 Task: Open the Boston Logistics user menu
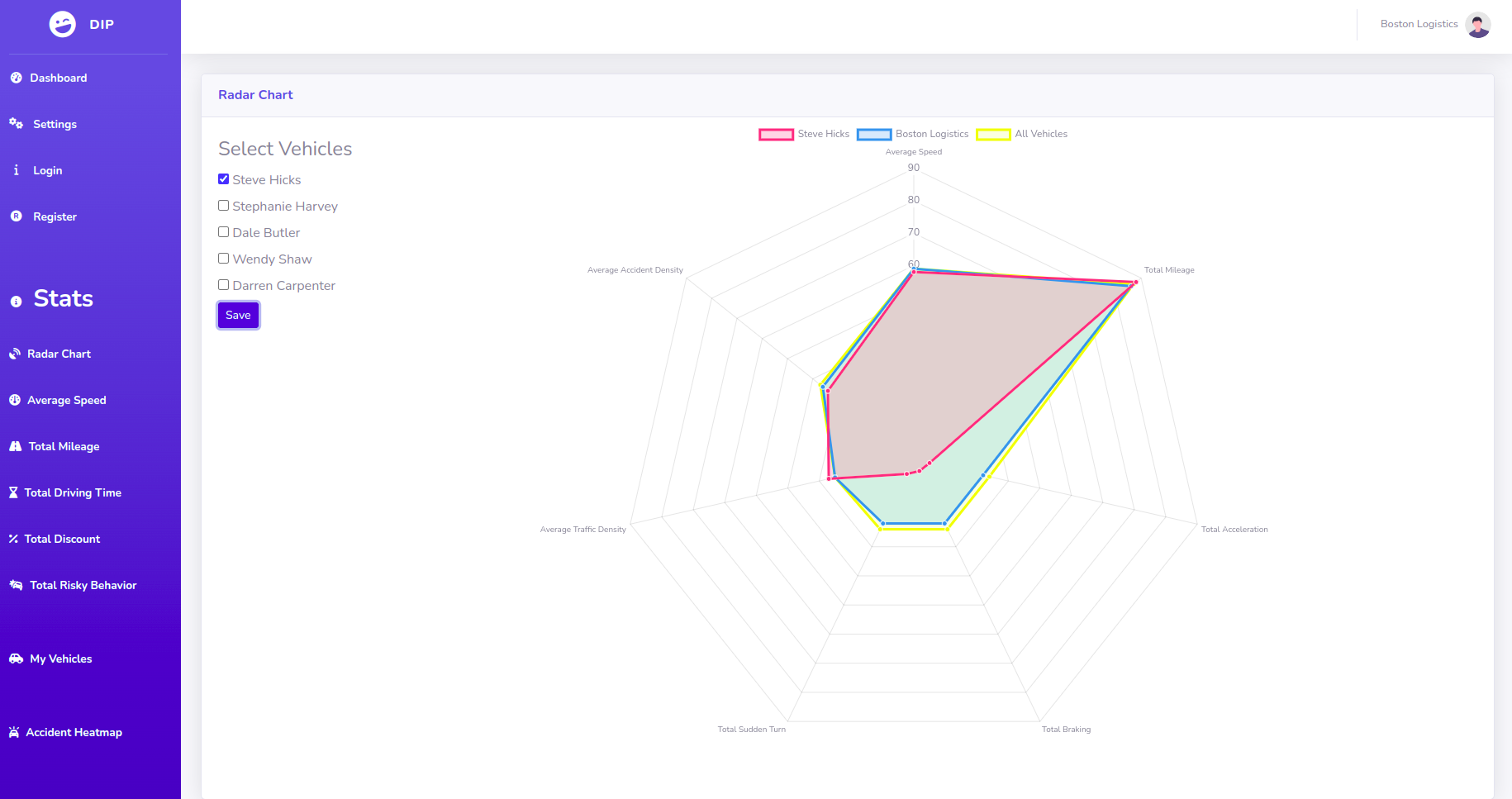click(1419, 24)
